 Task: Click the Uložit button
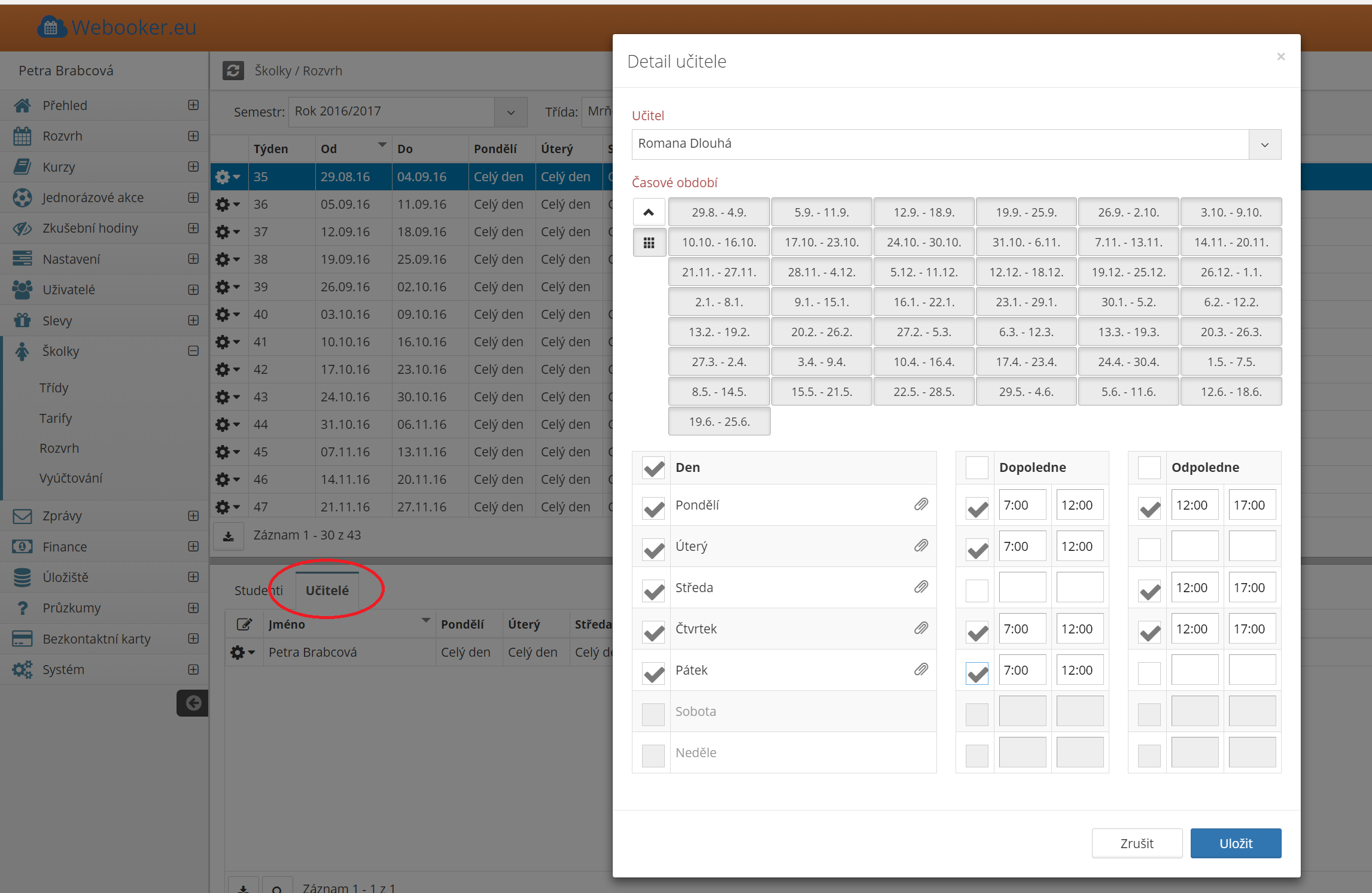1236,843
